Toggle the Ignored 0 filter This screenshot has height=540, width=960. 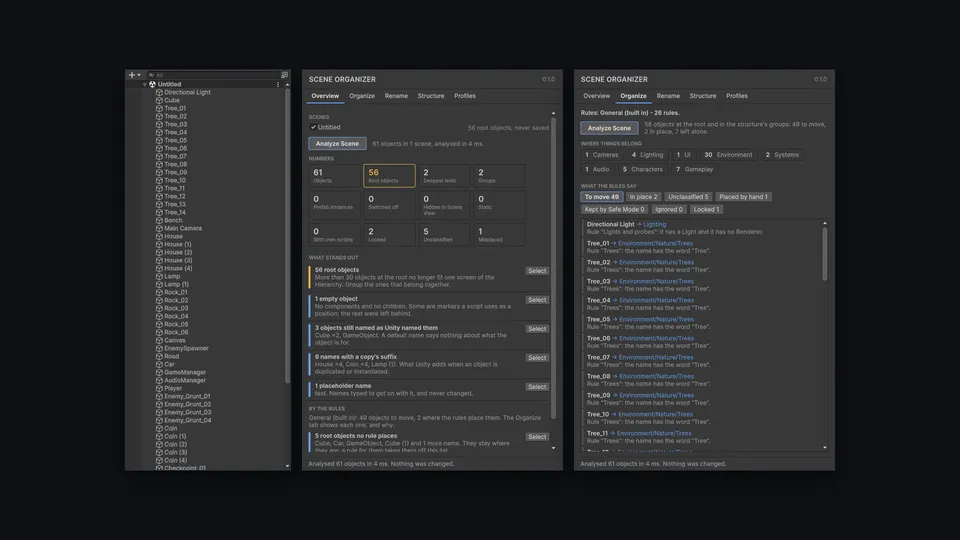[x=669, y=209]
